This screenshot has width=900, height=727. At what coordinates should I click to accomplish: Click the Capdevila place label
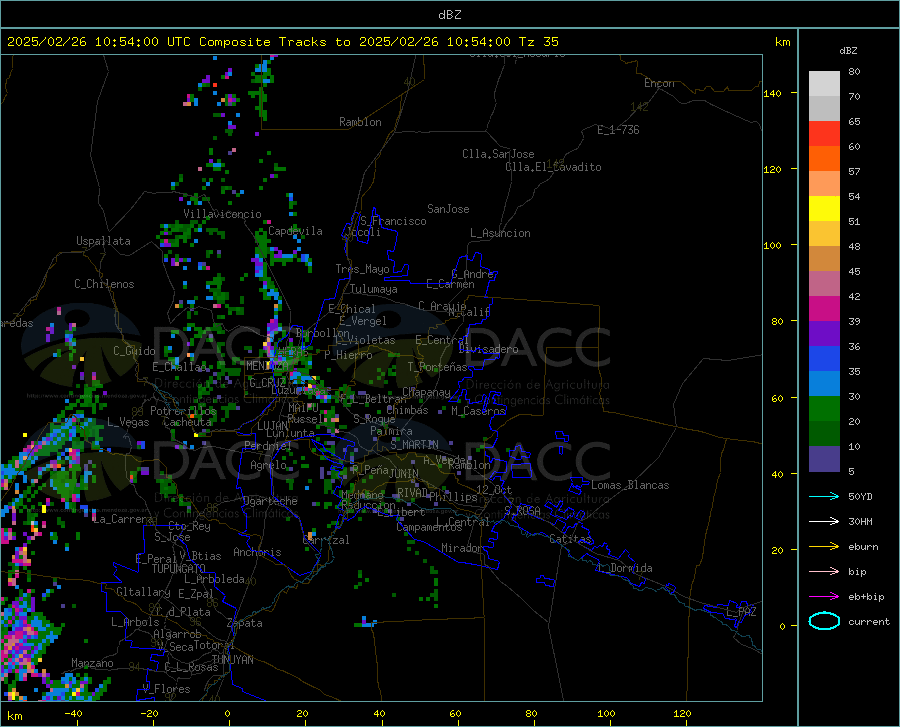pyautogui.click(x=295, y=231)
